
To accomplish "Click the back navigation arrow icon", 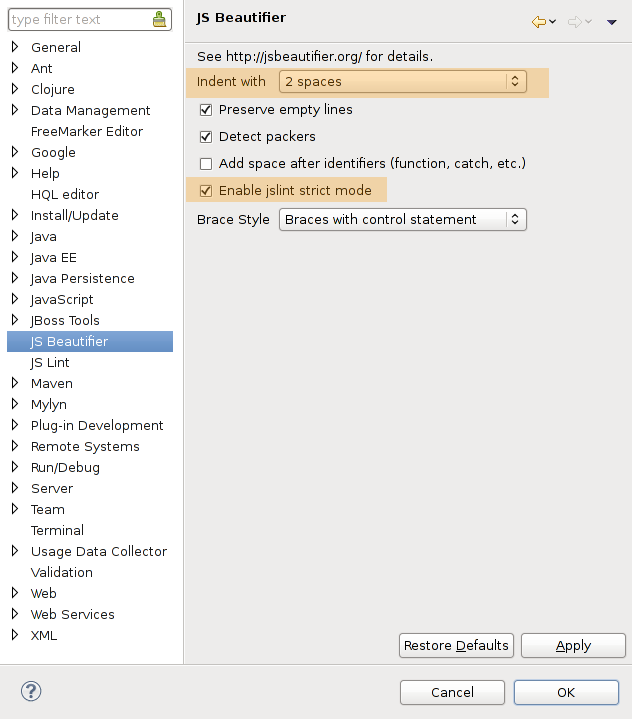I will point(539,22).
